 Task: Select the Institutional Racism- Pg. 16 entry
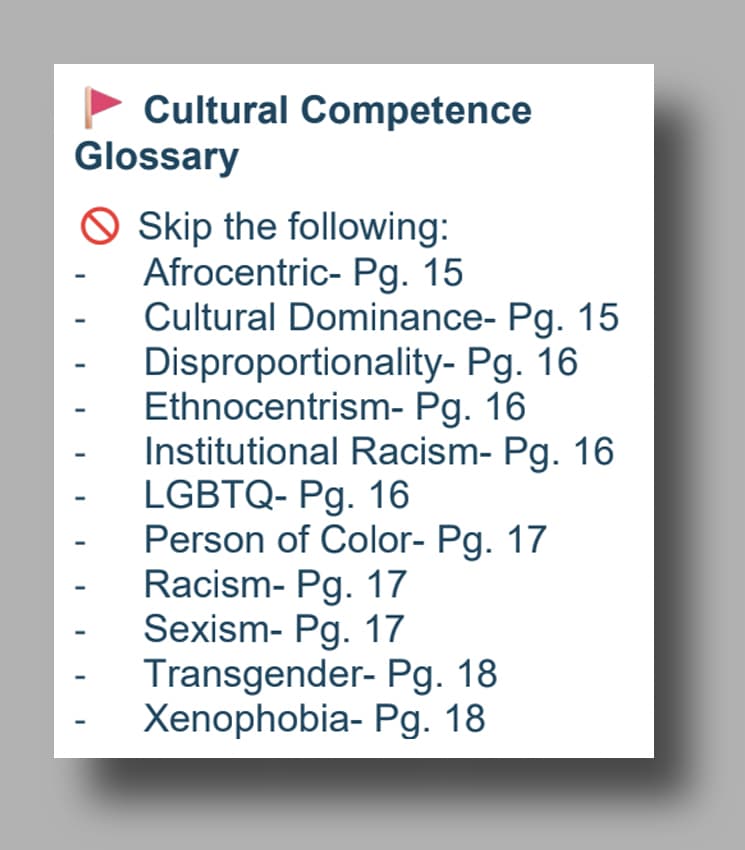378,451
